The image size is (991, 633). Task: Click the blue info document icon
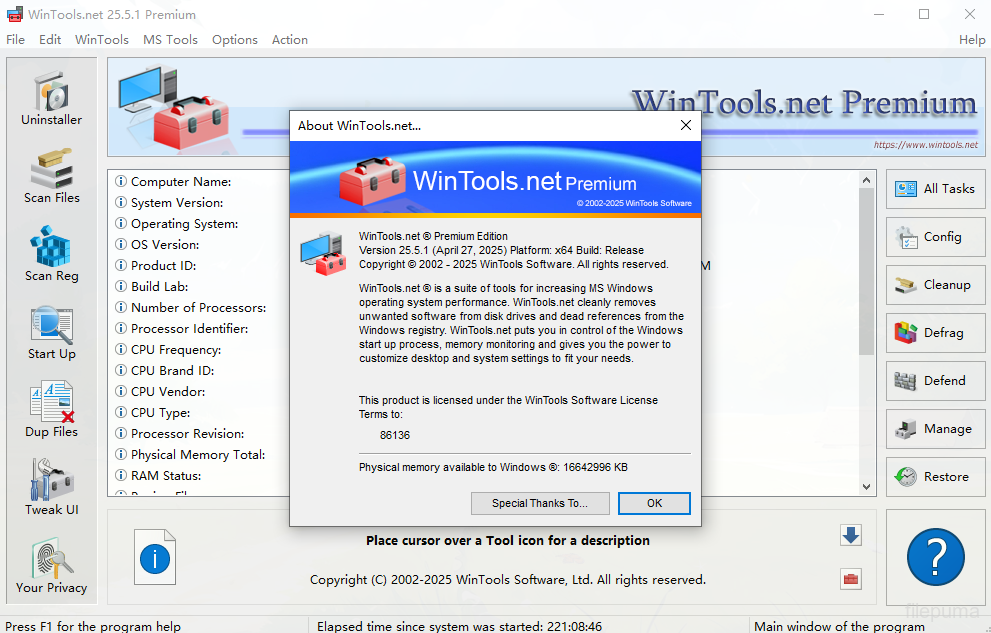point(155,557)
